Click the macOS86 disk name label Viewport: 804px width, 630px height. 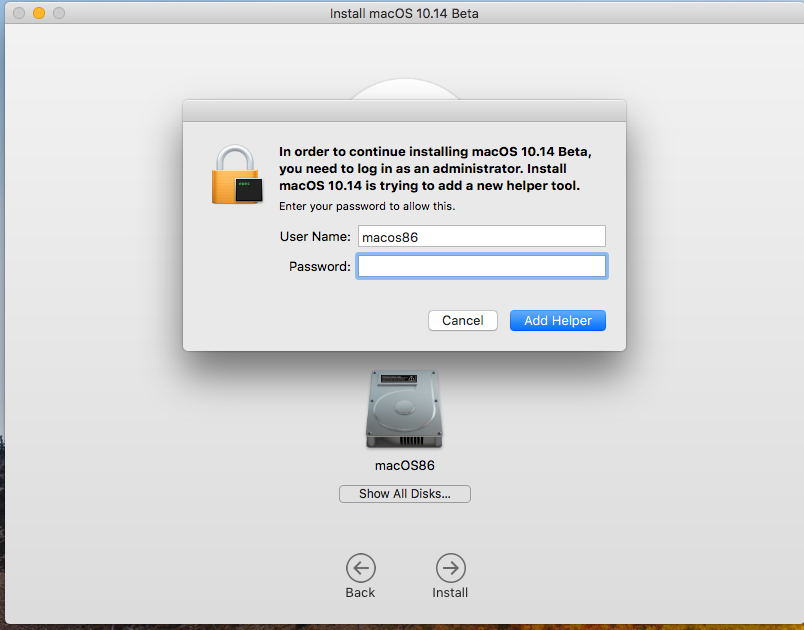(405, 465)
